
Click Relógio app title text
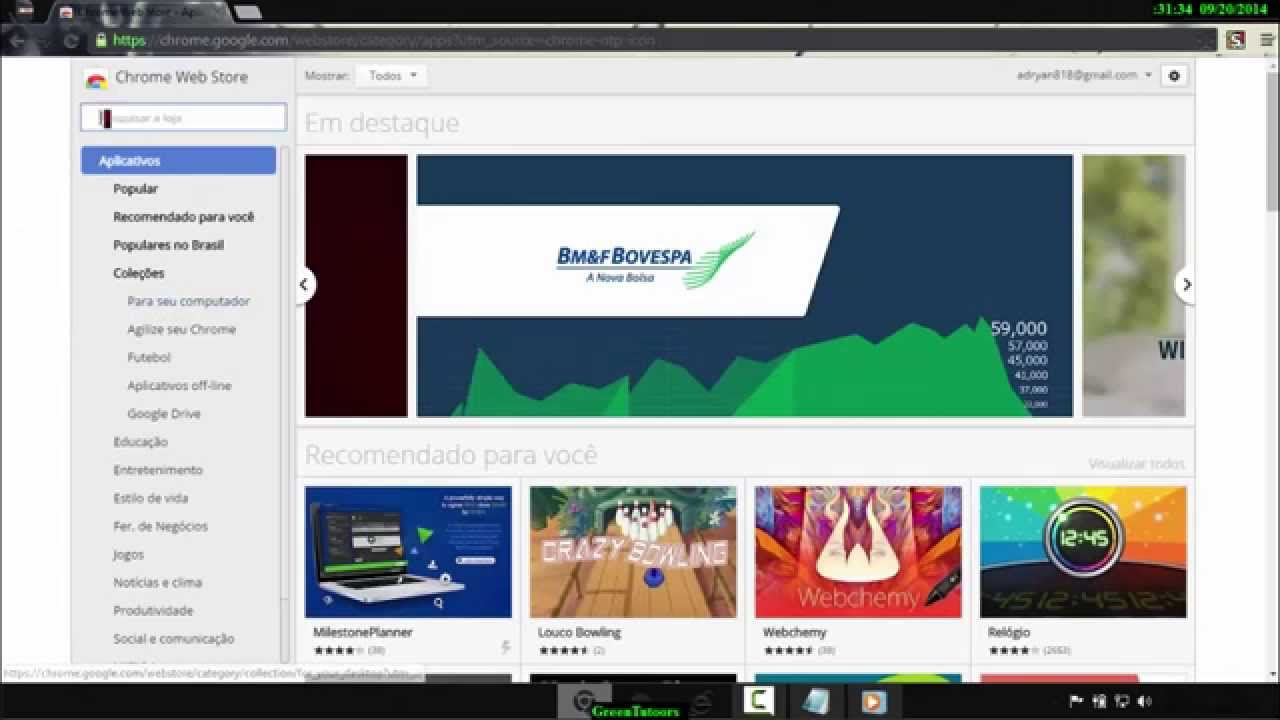click(1009, 633)
